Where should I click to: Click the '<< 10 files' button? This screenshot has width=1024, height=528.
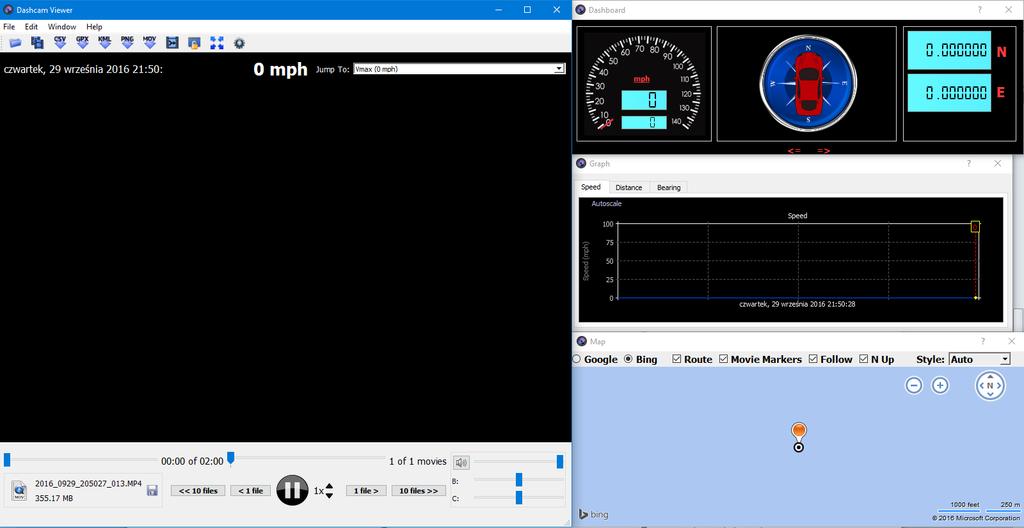click(x=199, y=491)
